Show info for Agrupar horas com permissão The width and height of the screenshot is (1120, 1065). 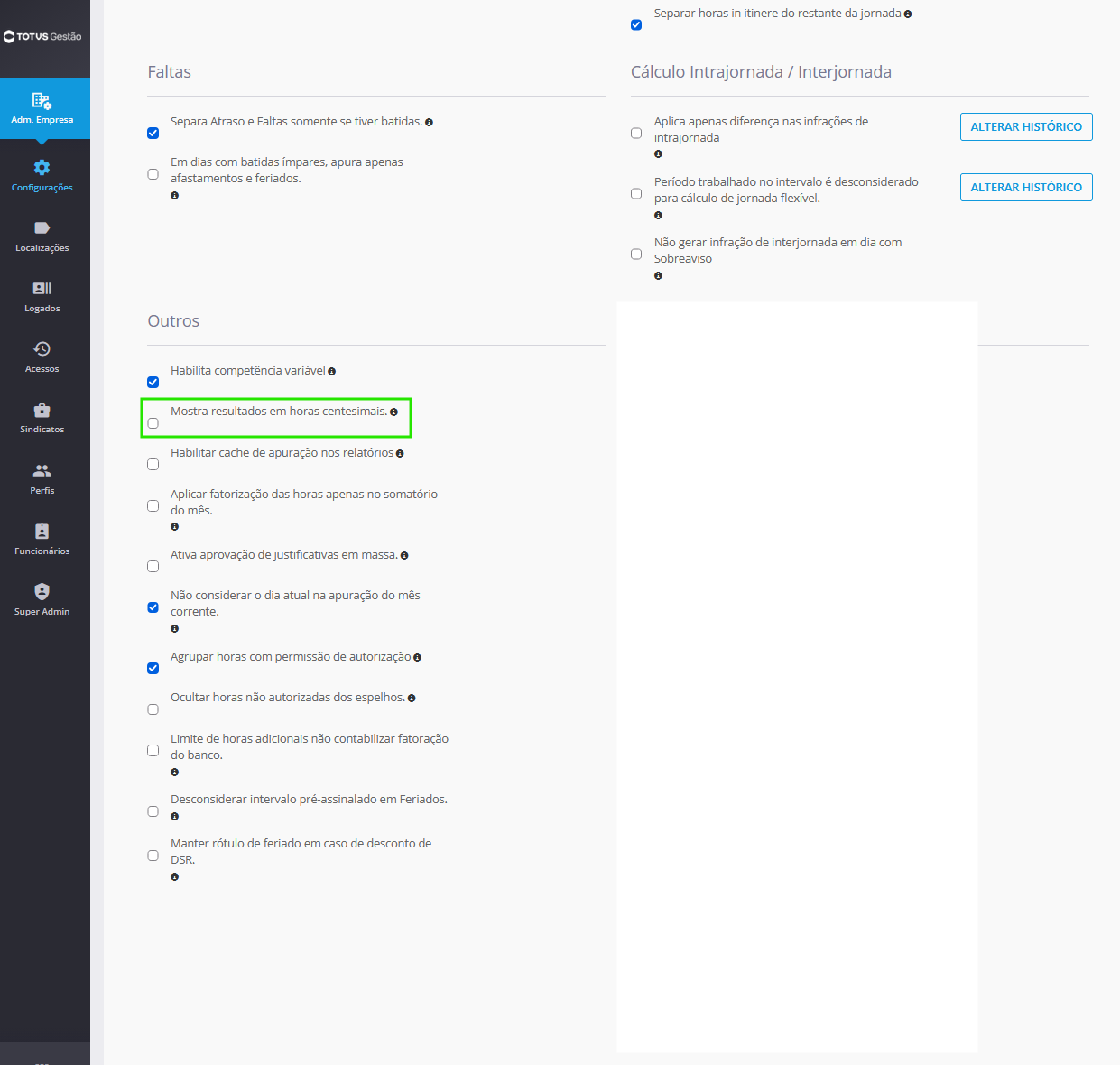(x=417, y=658)
